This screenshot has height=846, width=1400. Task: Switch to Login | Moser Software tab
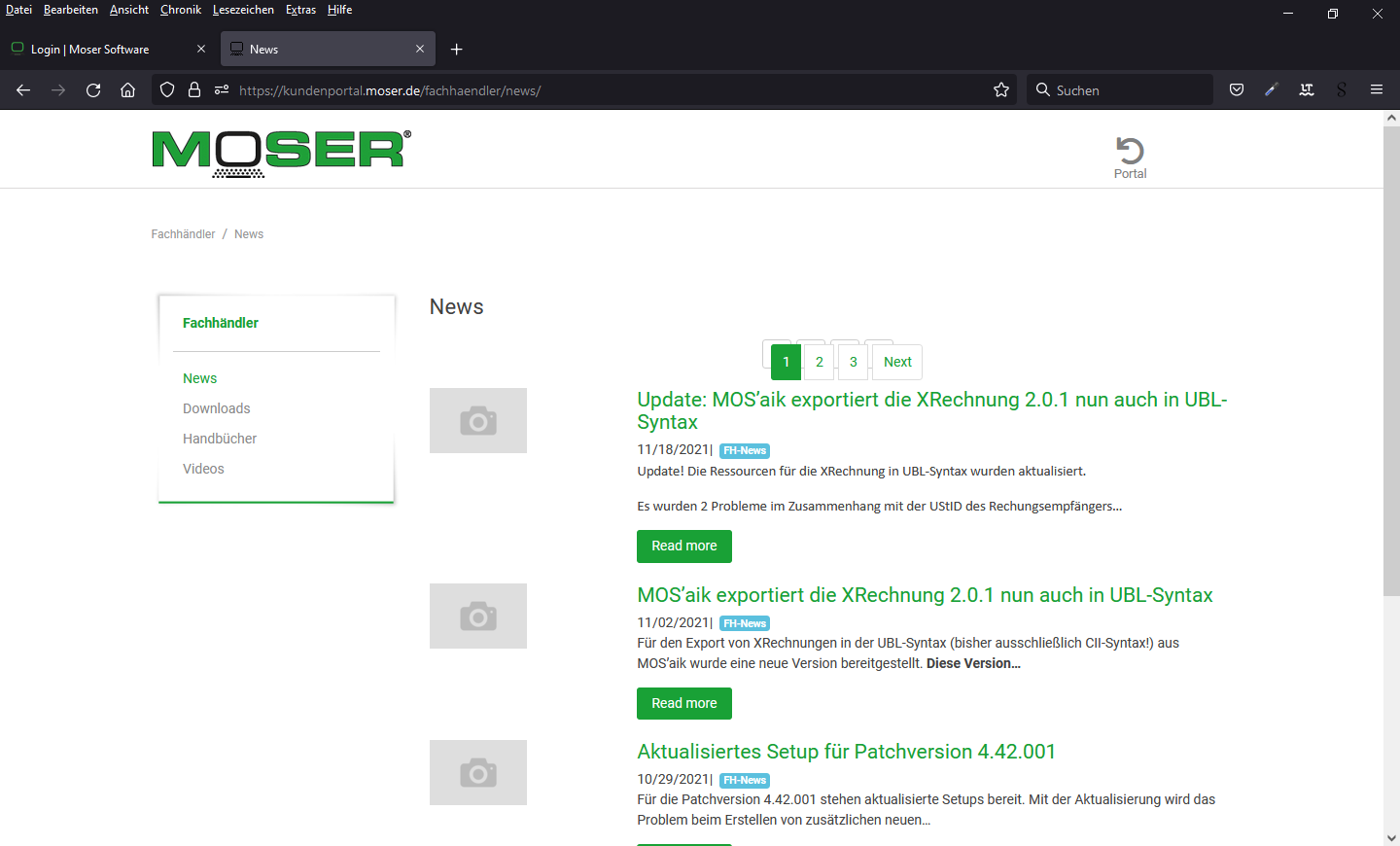point(109,49)
